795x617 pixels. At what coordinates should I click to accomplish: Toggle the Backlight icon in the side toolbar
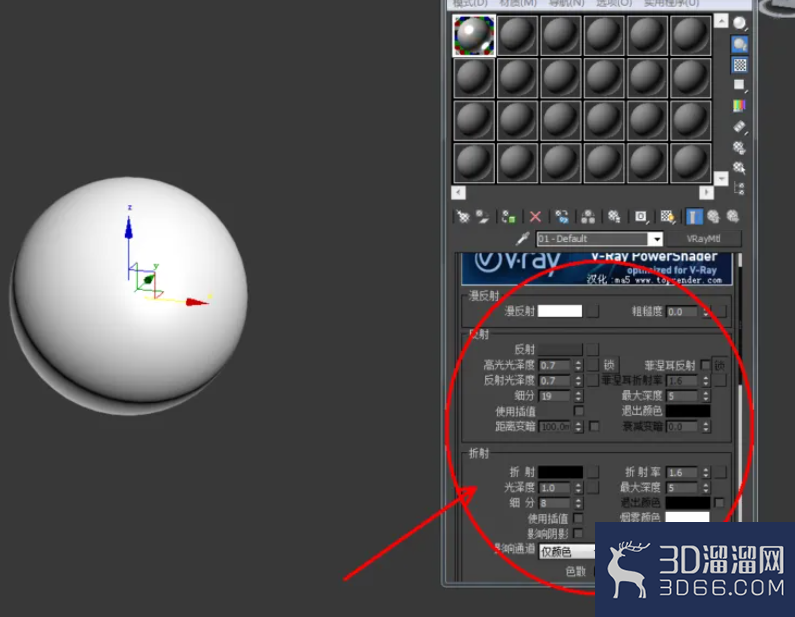click(740, 45)
